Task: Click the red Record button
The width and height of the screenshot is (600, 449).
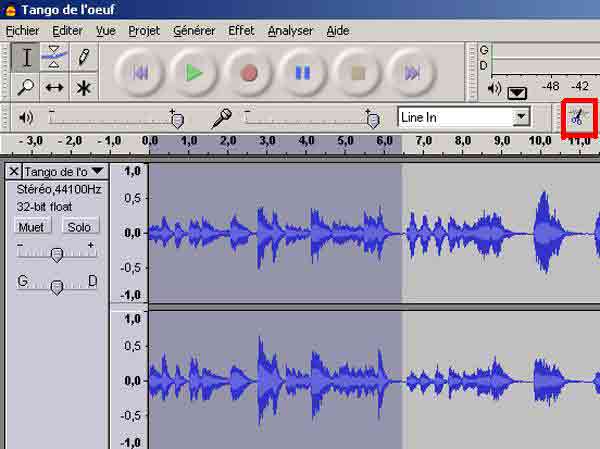Action: coord(248,72)
